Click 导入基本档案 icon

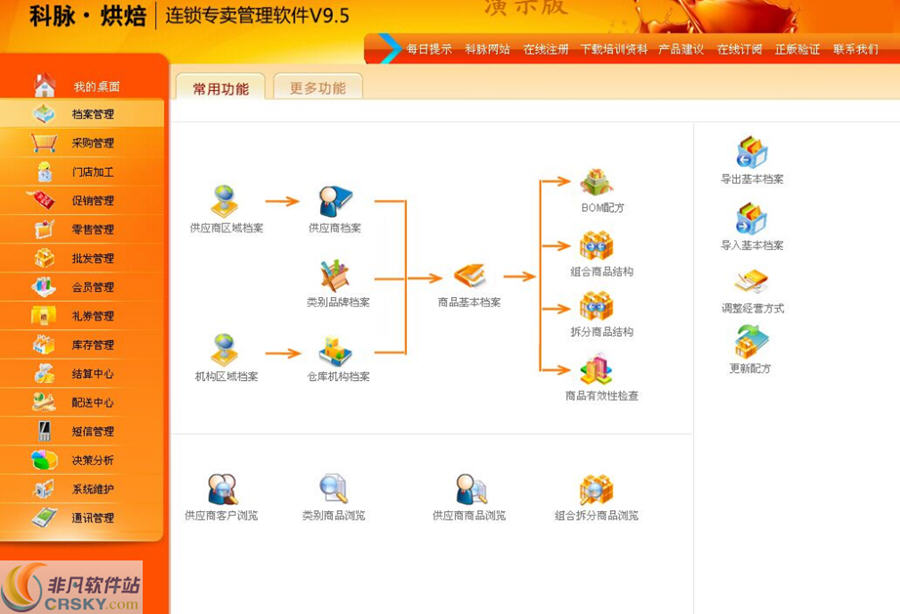pyautogui.click(x=752, y=219)
